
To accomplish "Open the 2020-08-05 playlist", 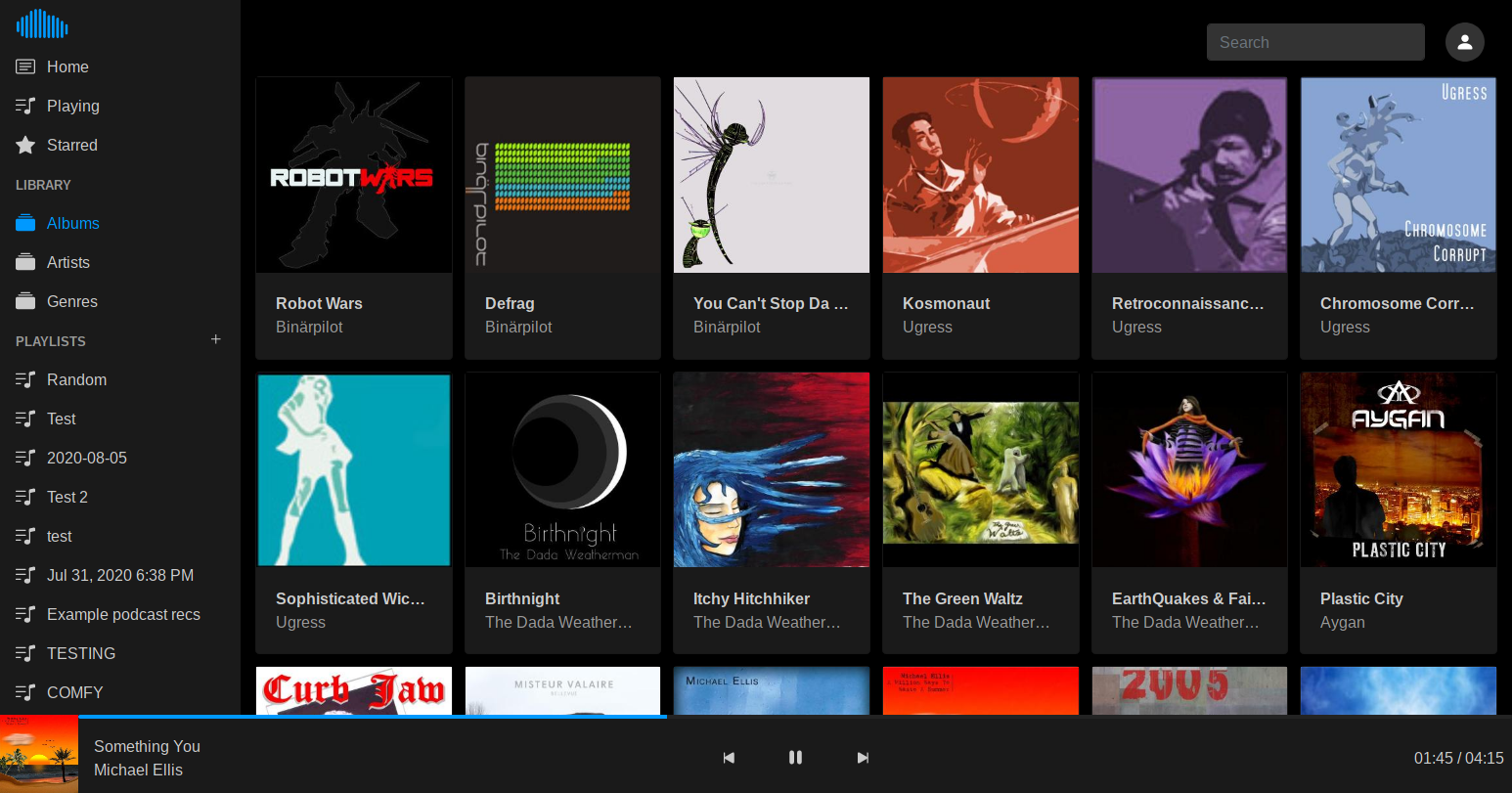I will (120, 458).
